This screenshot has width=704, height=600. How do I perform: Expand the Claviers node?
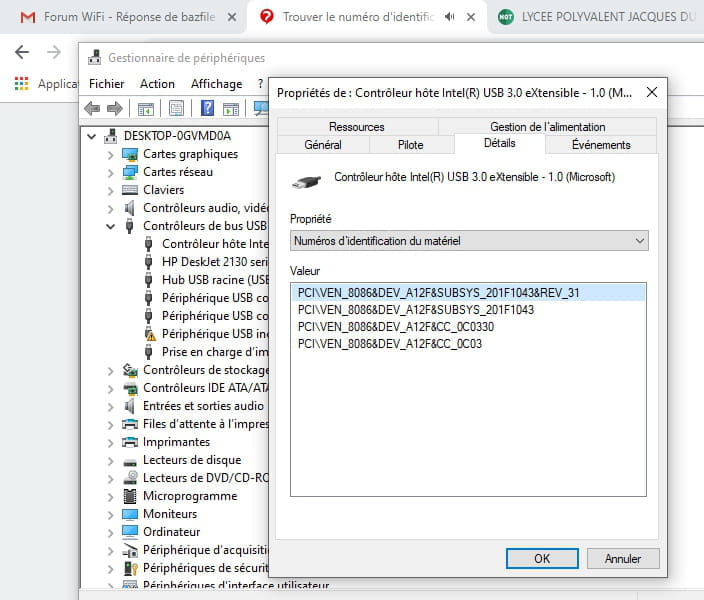pyautogui.click(x=110, y=191)
